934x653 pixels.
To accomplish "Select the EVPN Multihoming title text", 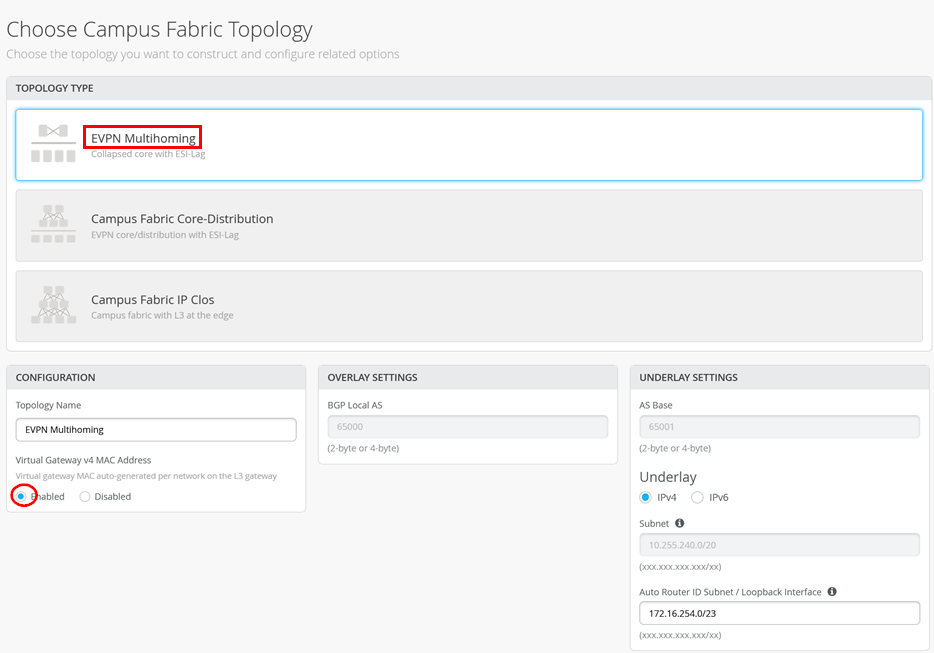I will 143,138.
